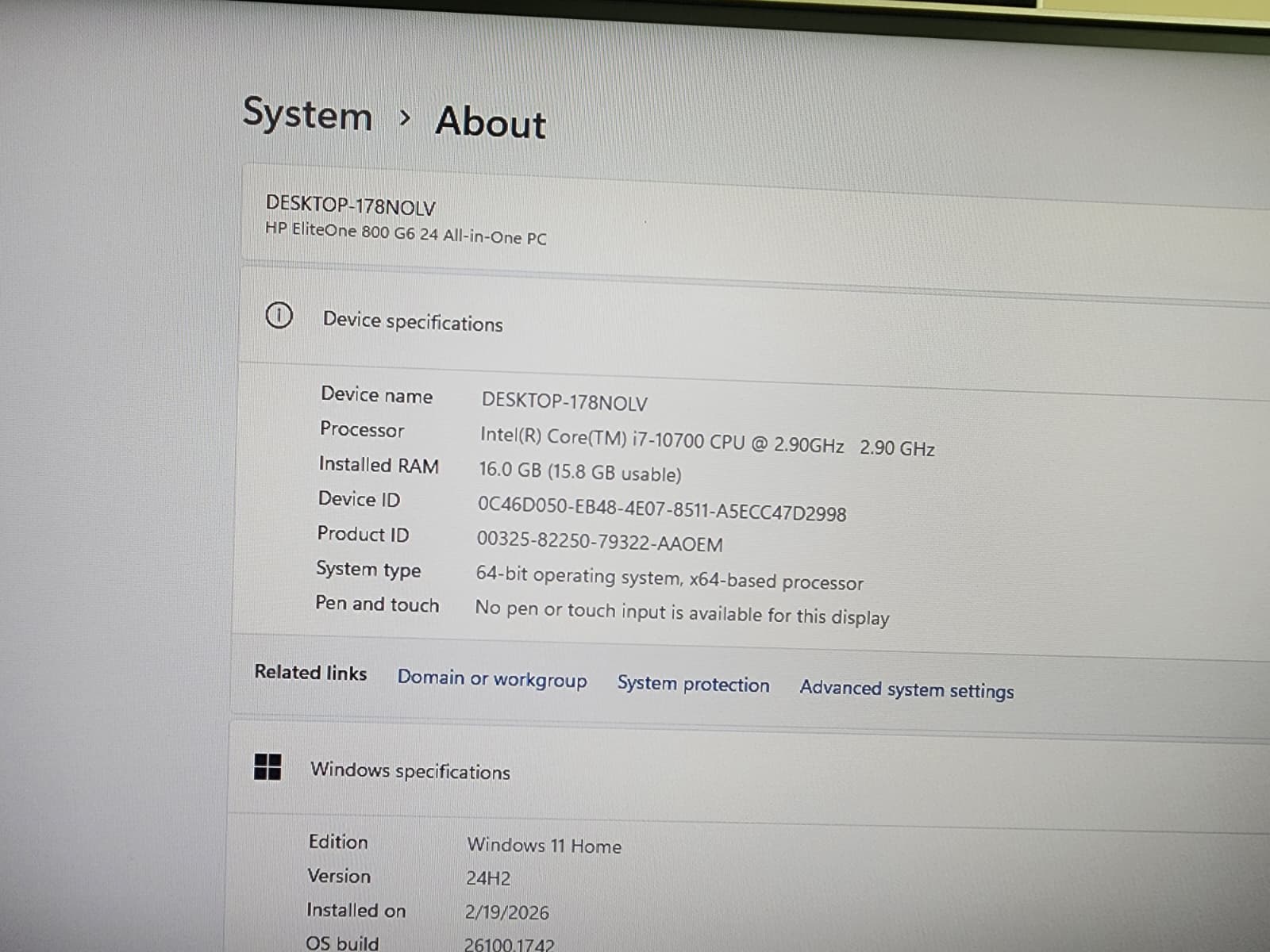Select the 64-bit operating system value
Screen dimensions: 1270x952
pos(669,578)
